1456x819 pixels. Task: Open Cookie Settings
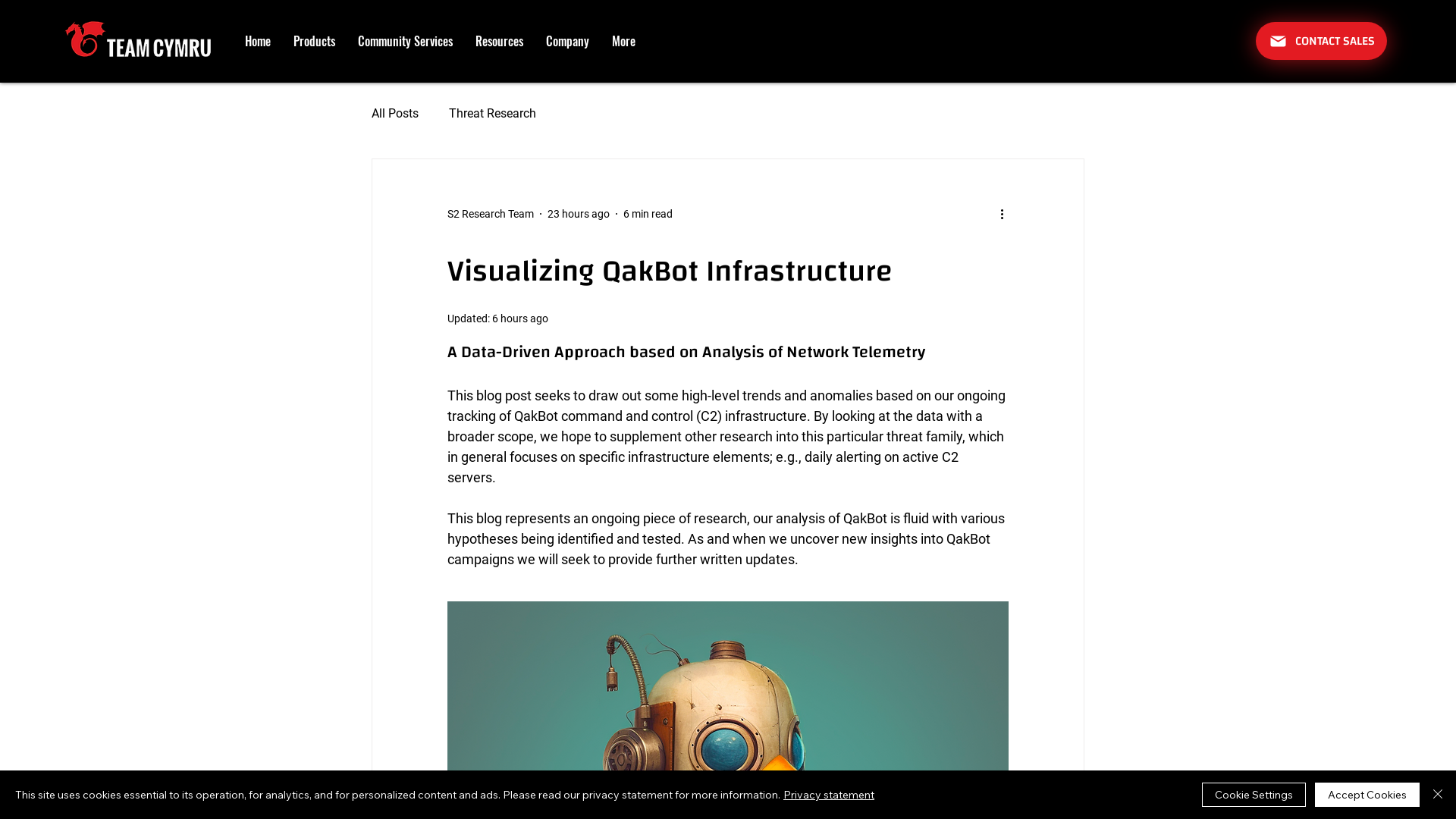click(x=1254, y=795)
